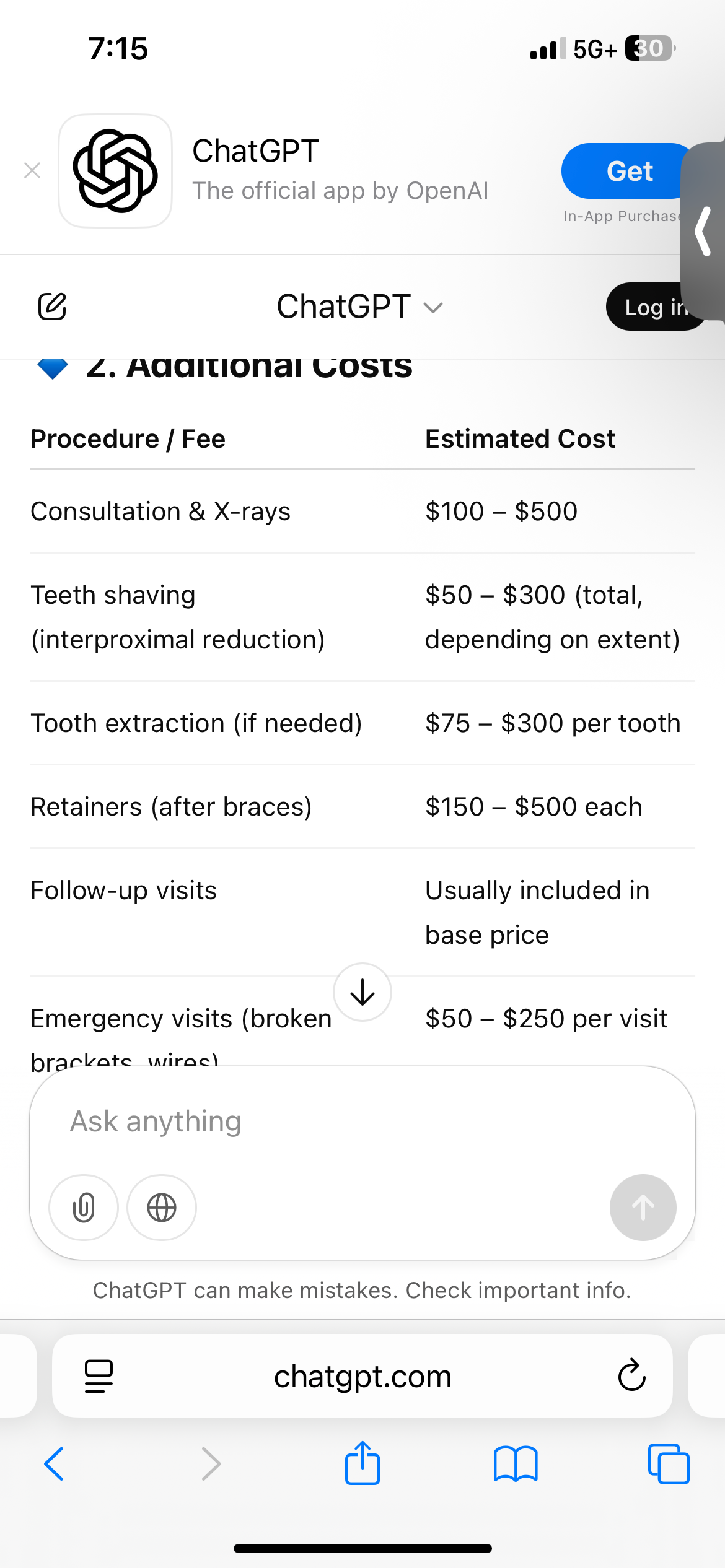Tap the Log in button

pos(656,307)
